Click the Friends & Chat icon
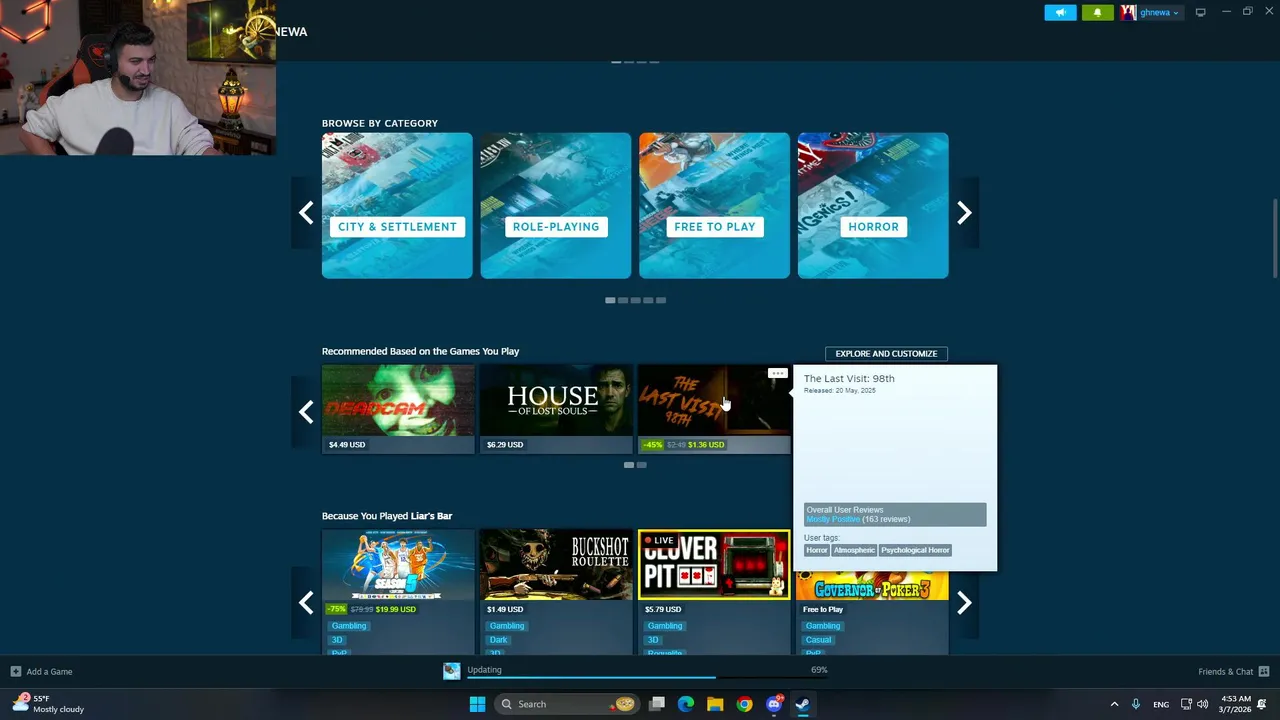 1264,671
